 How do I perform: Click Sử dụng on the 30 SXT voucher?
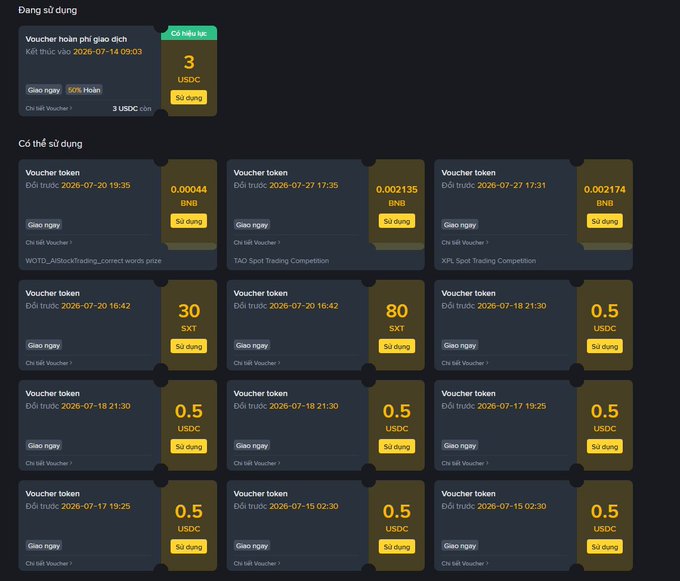coord(189,346)
